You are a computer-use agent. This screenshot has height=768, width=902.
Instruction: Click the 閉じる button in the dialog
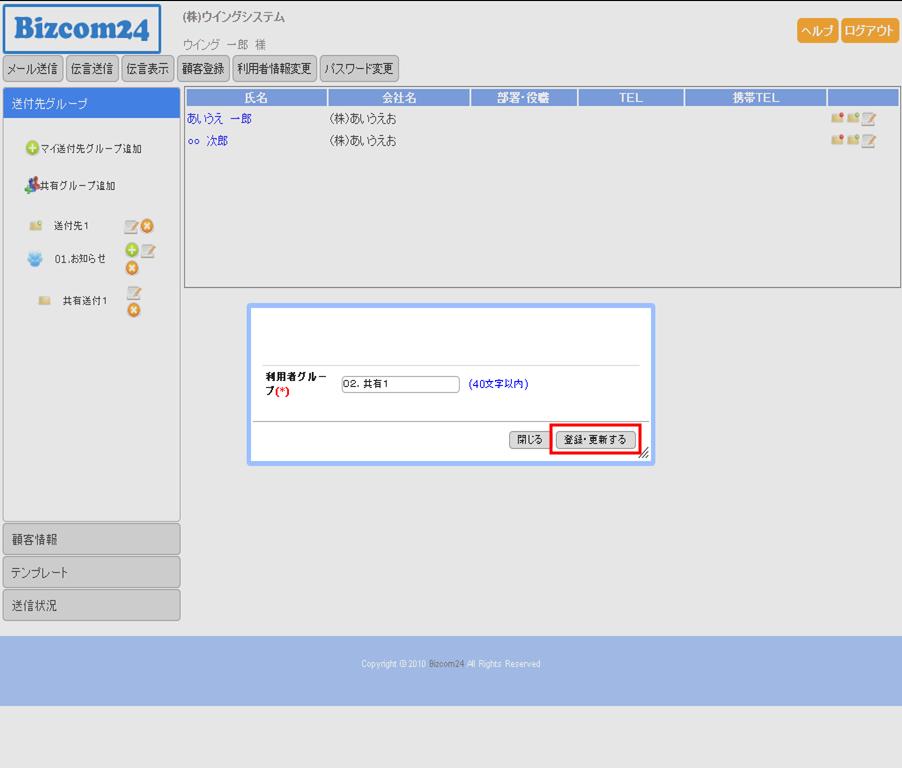tap(530, 440)
